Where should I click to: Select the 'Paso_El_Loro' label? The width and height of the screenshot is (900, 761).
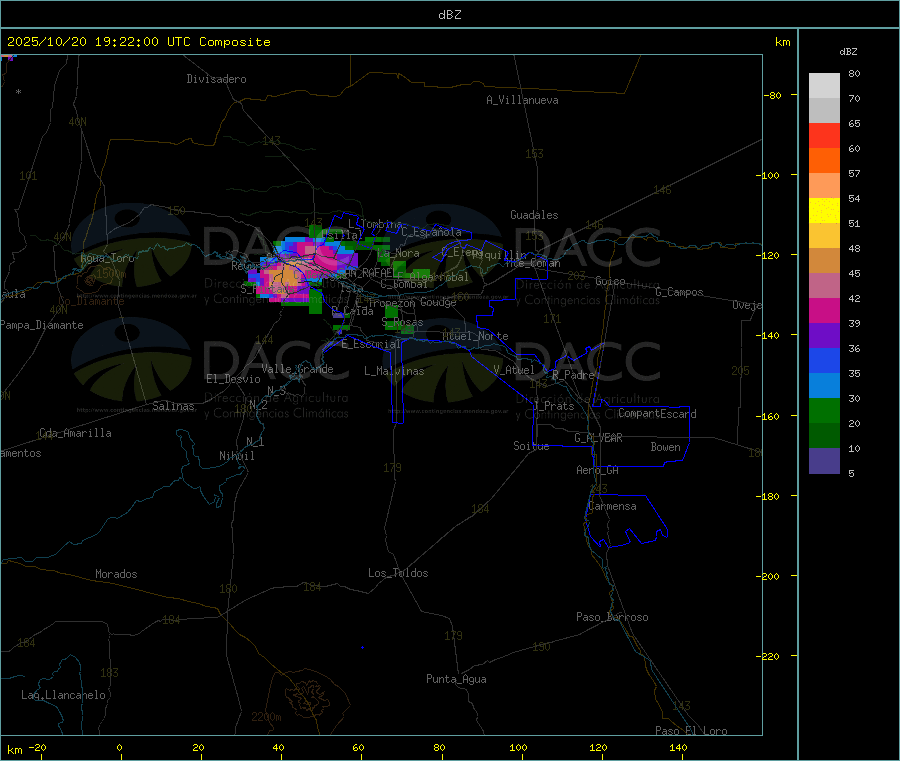click(691, 731)
